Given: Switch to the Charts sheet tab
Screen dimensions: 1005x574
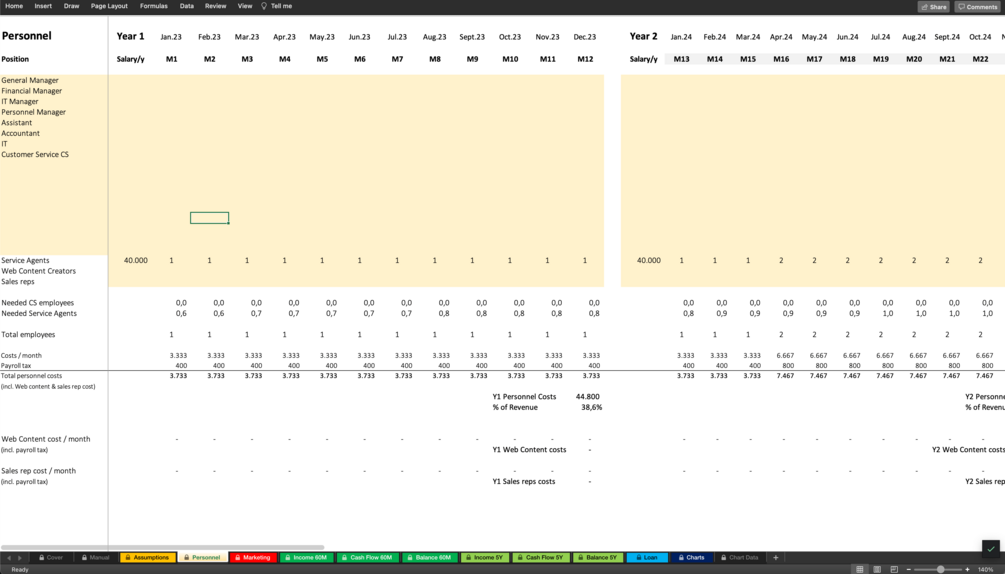Looking at the screenshot, I should (692, 557).
